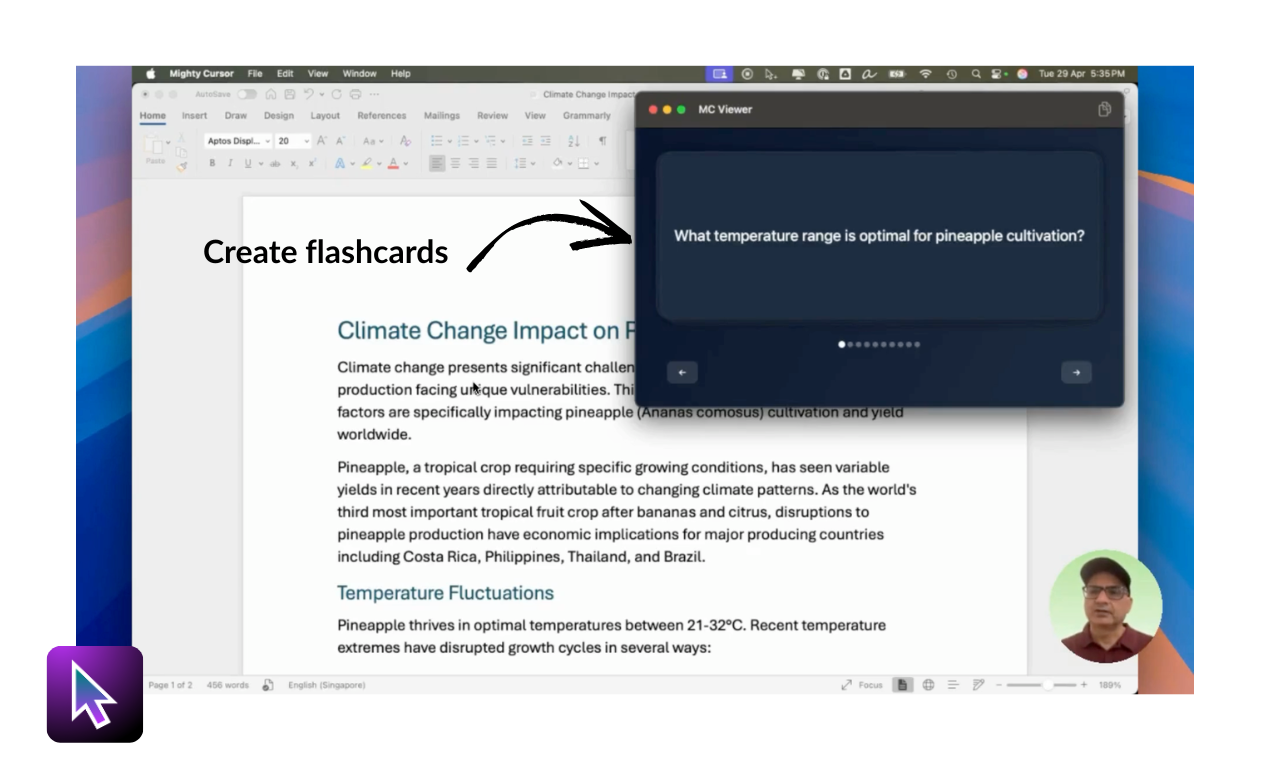Expand the font color dropdown arrow
Viewport: 1270px width, 760px height.
point(405,164)
